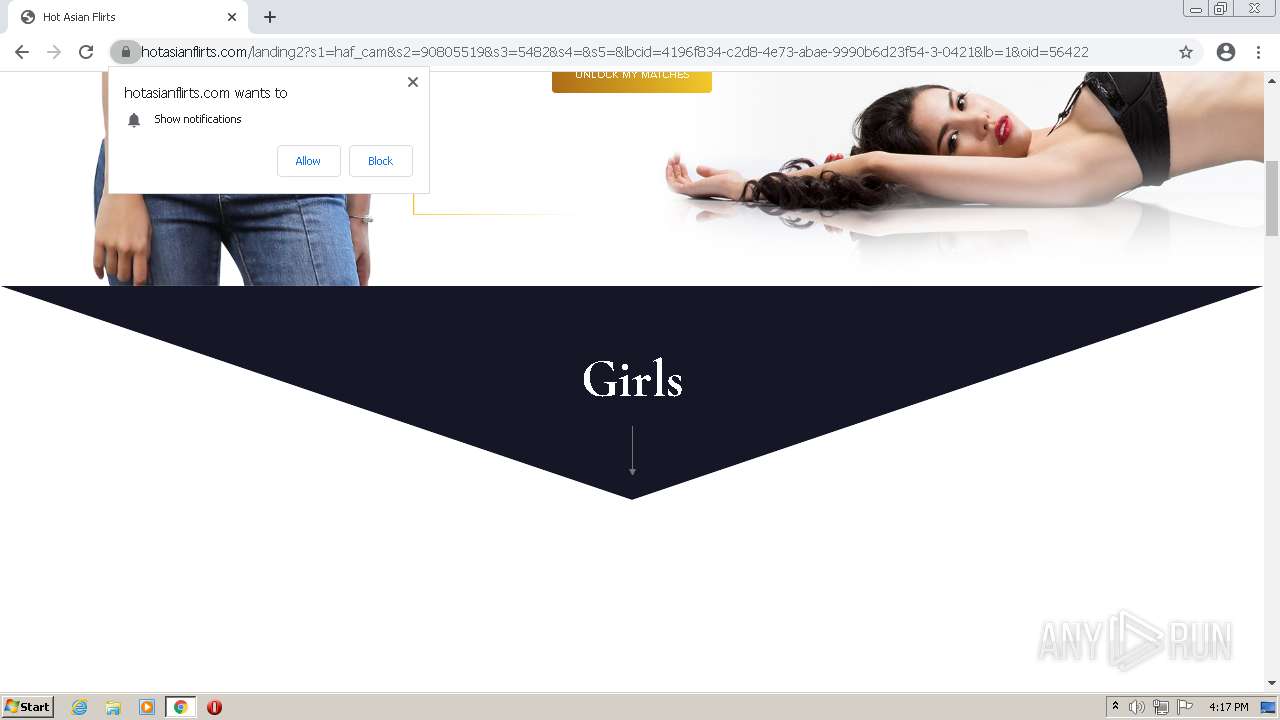Screen dimensions: 1280x720
Task: Open network status tray icon
Action: tap(1161, 707)
